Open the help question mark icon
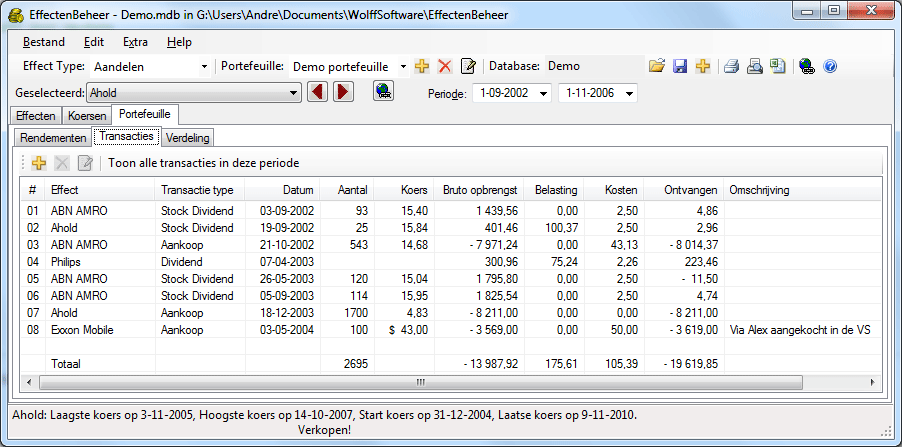 coord(829,67)
